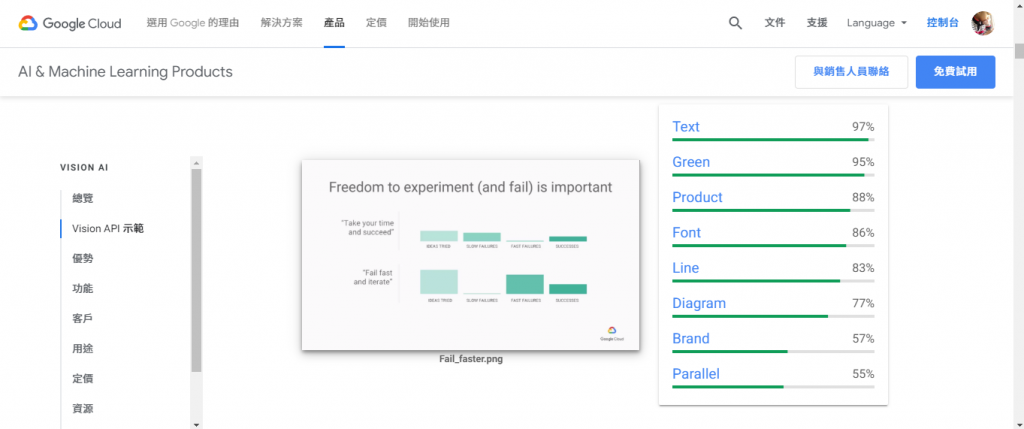Click the 免費試用 button
Screen dimensions: 1024x429
tap(955, 72)
